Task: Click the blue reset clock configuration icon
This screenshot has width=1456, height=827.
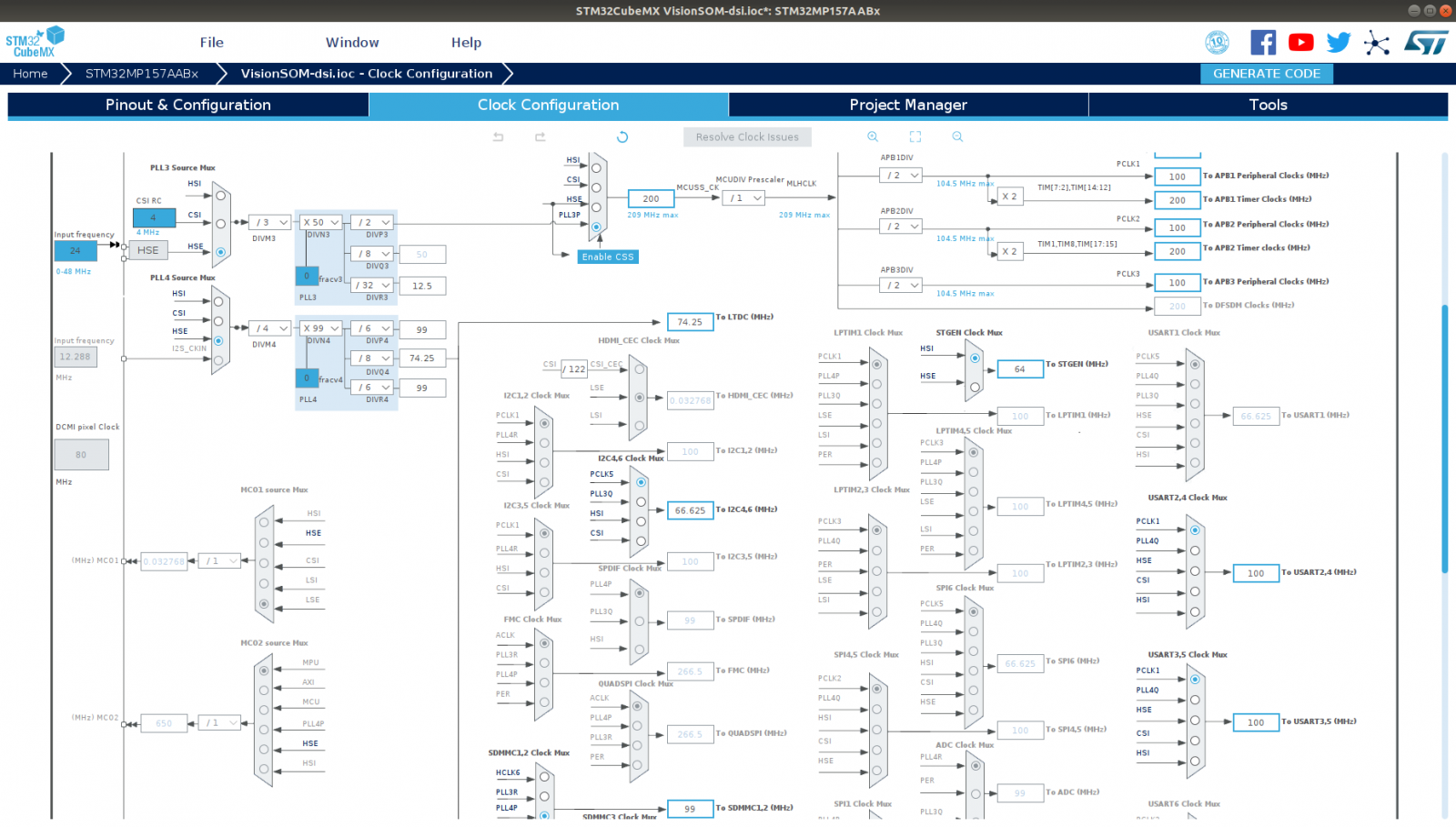Action: coord(622,136)
